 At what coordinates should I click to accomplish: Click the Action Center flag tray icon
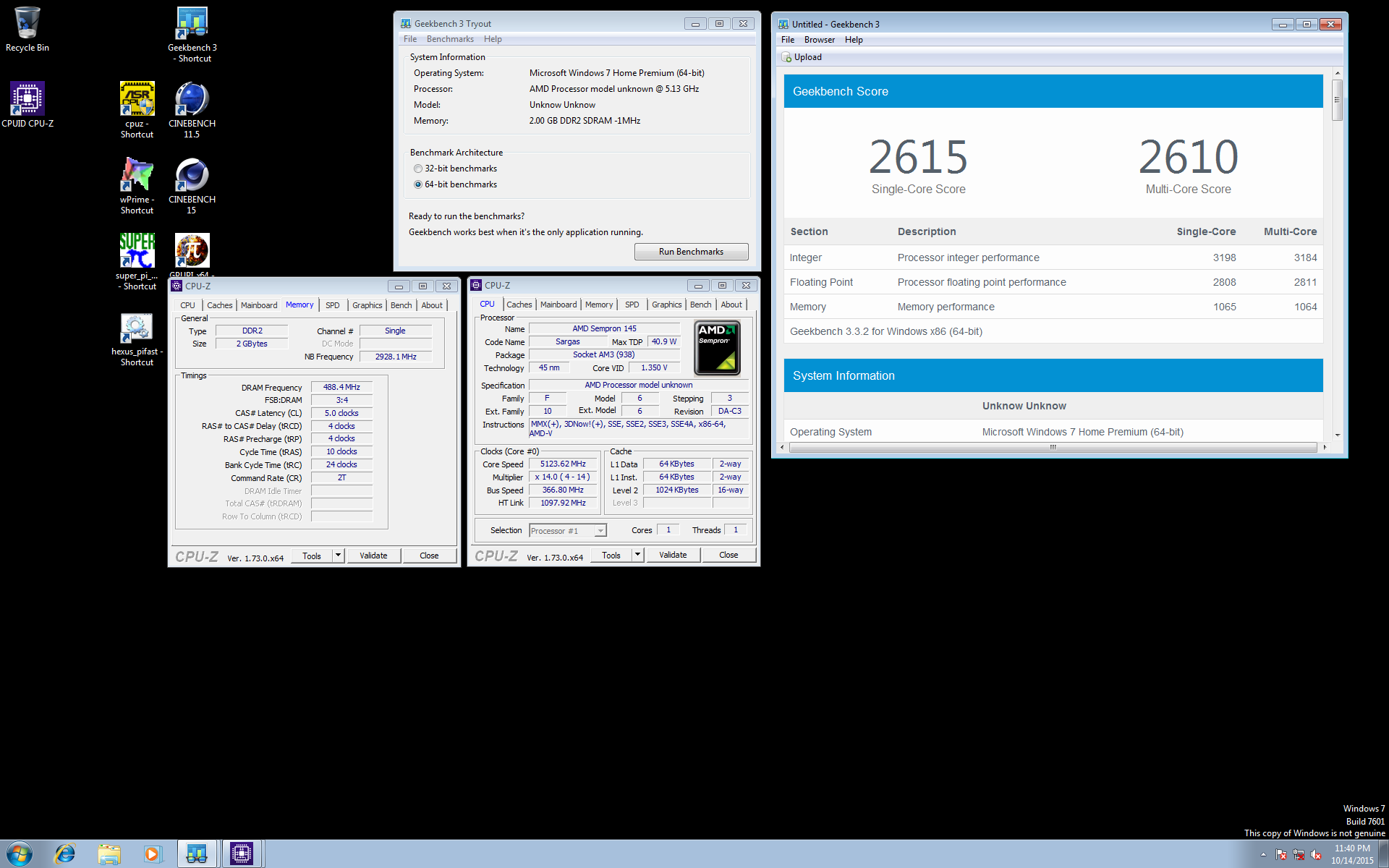point(1281,854)
